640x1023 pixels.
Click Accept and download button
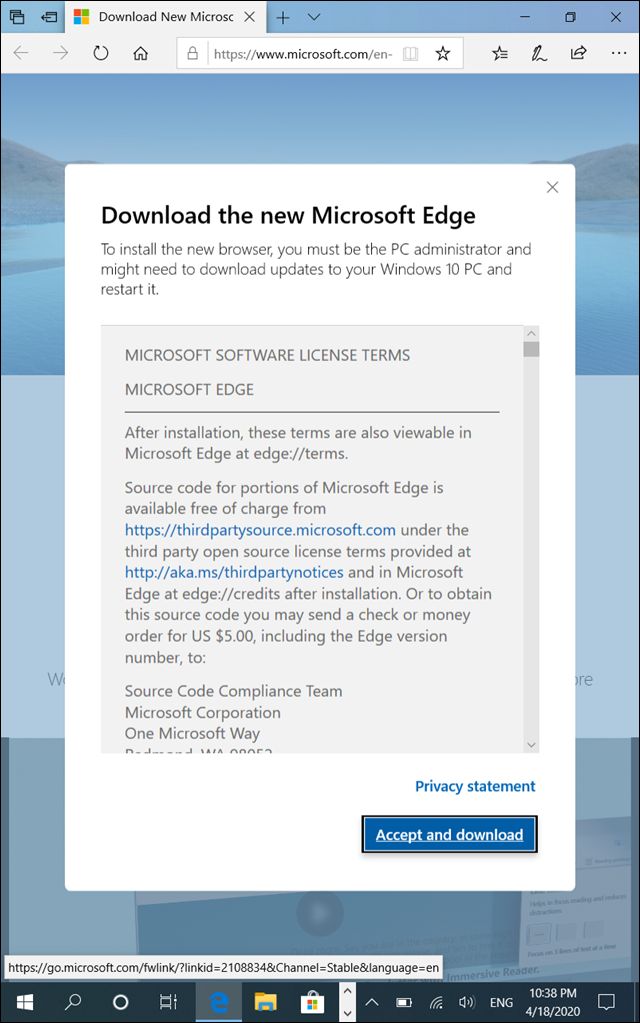(x=450, y=834)
